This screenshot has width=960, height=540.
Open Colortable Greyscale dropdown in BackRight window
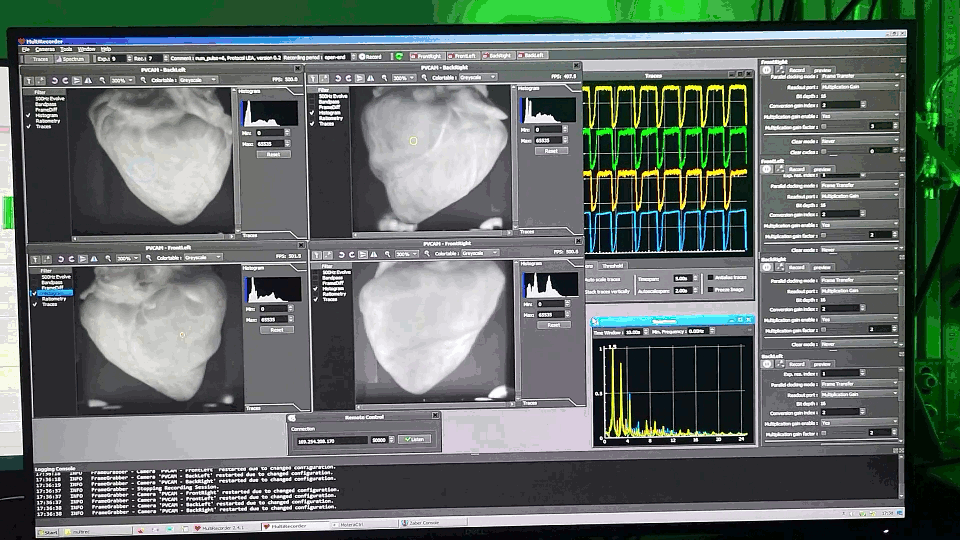(478, 78)
